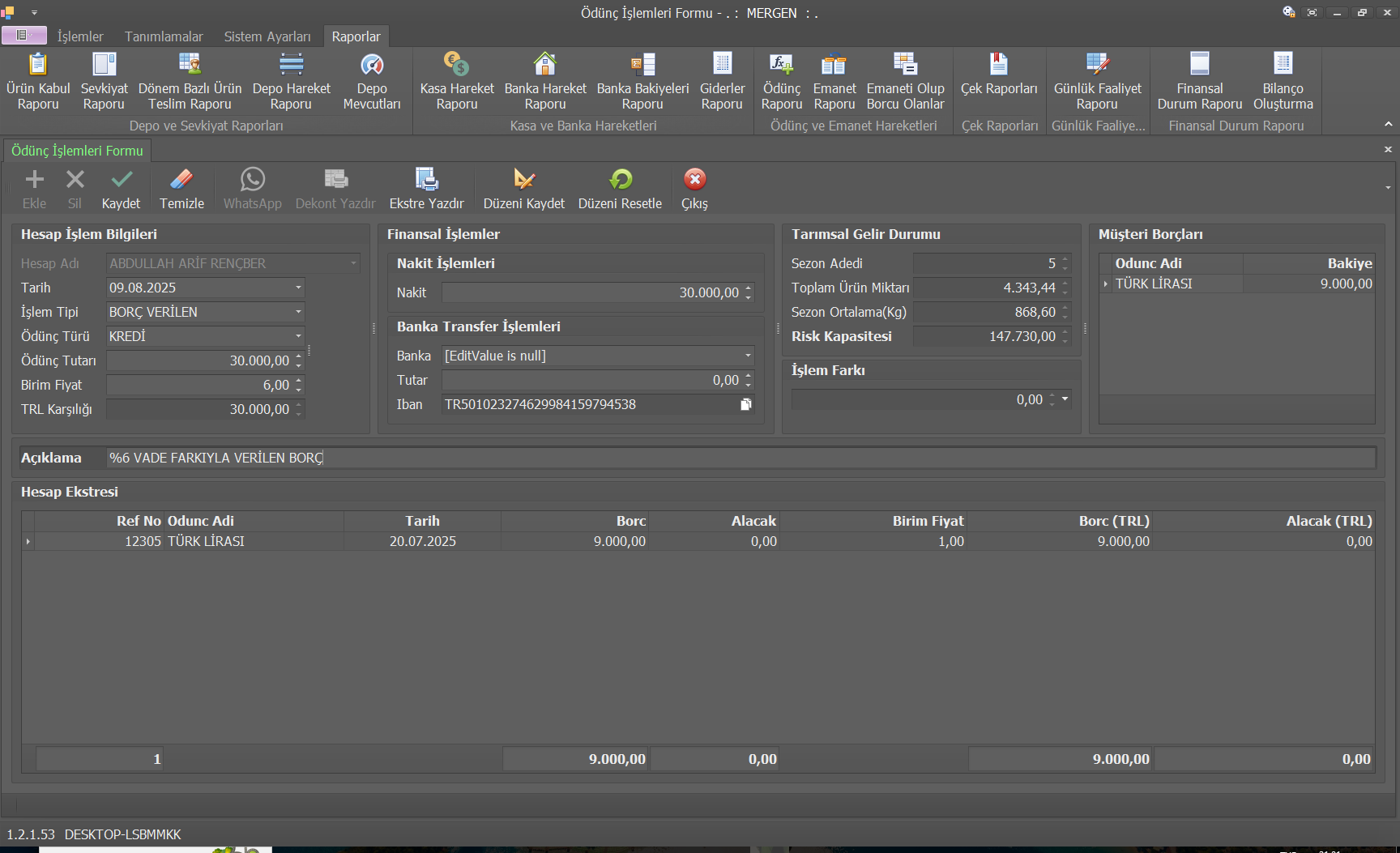Expand the İşlem Tipi dropdown
Screen dimensions: 1400x853
[298, 312]
